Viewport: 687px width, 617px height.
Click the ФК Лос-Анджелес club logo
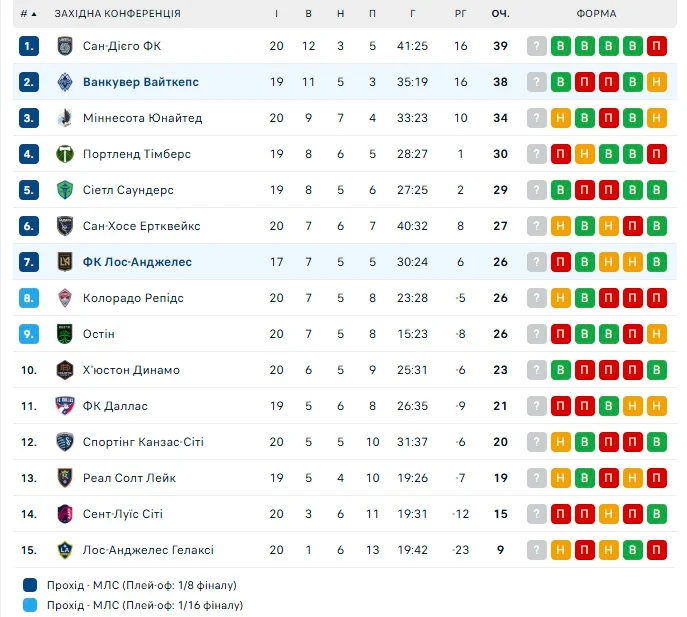click(65, 262)
